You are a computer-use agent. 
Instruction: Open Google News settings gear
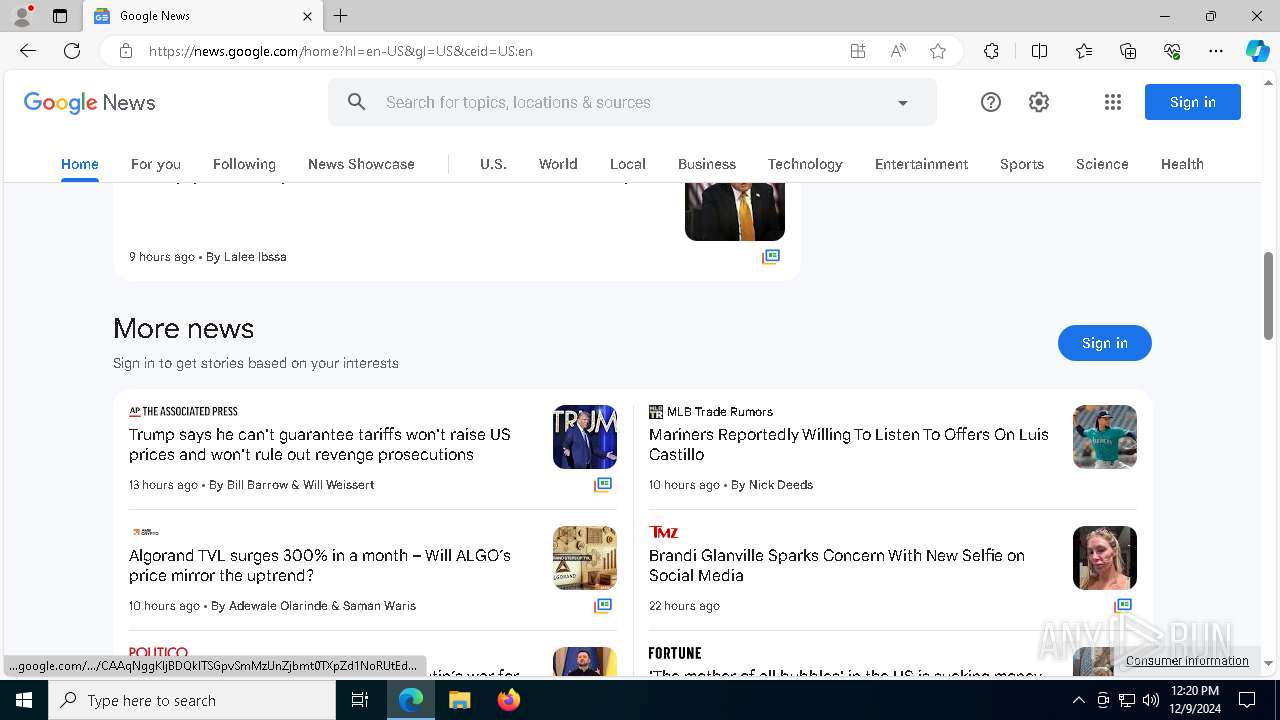[x=1039, y=102]
